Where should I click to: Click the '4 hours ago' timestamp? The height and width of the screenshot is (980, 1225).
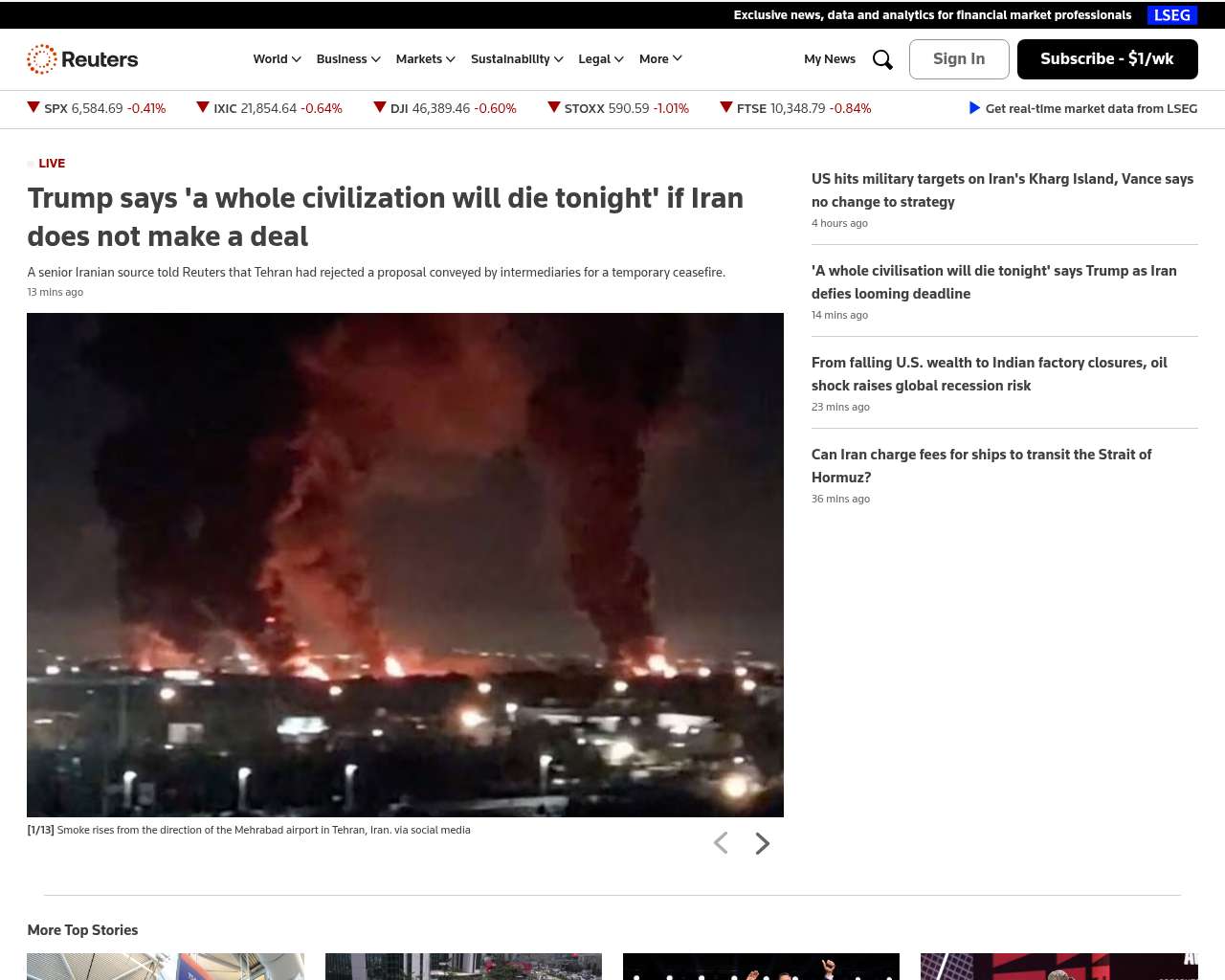[839, 223]
